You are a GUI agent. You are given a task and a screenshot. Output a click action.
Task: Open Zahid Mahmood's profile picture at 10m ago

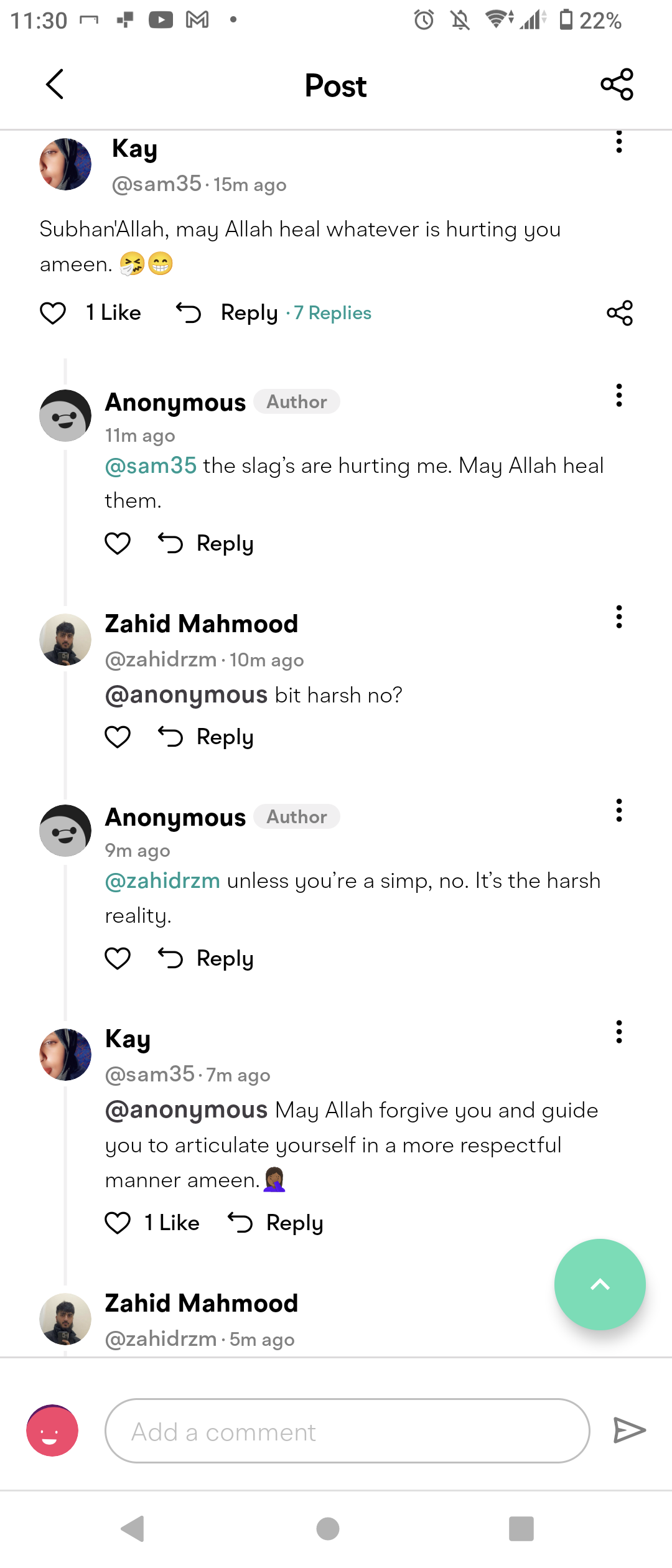65,640
